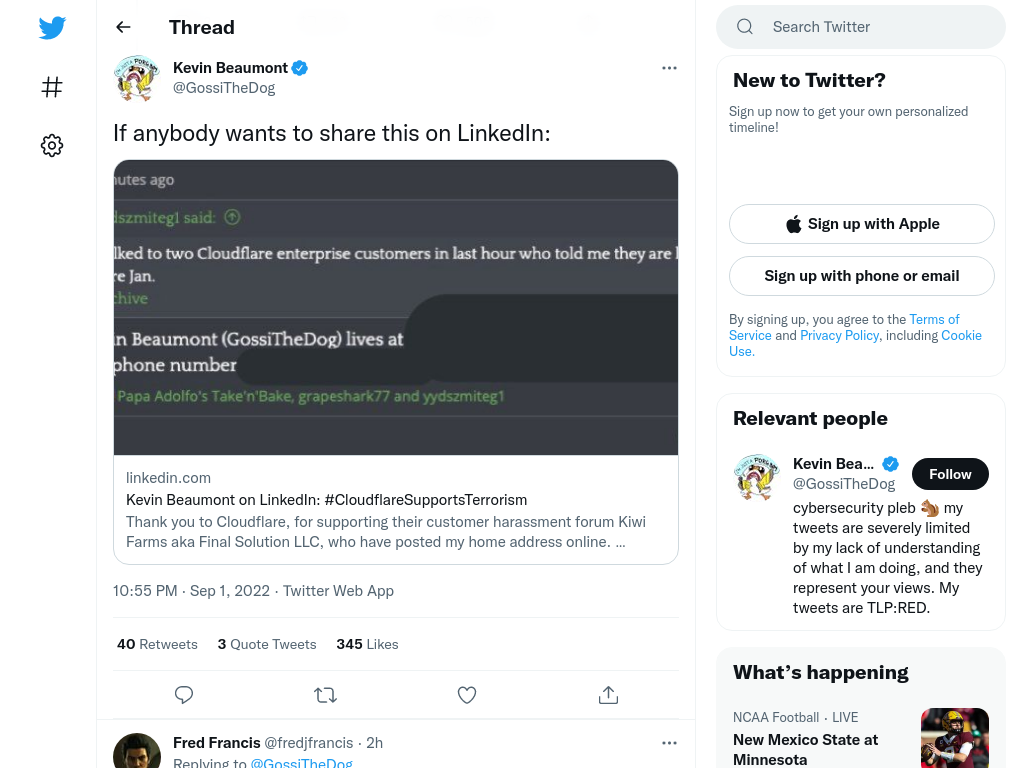Screen dimensions: 1024x768
Task: Open the Privacy Policy link
Action: 840,336
